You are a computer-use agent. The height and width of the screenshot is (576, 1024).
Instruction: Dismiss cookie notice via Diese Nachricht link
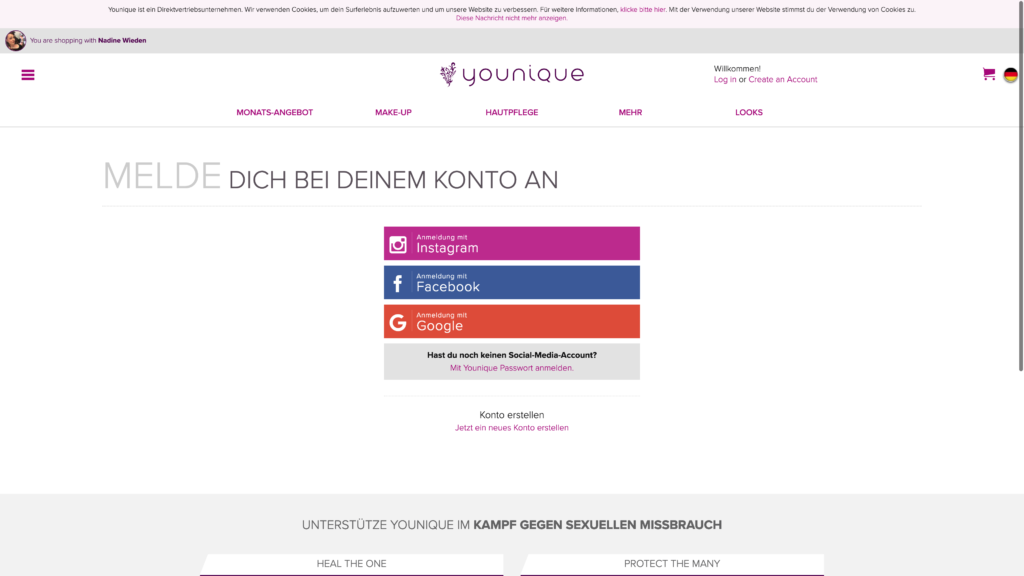[511, 18]
